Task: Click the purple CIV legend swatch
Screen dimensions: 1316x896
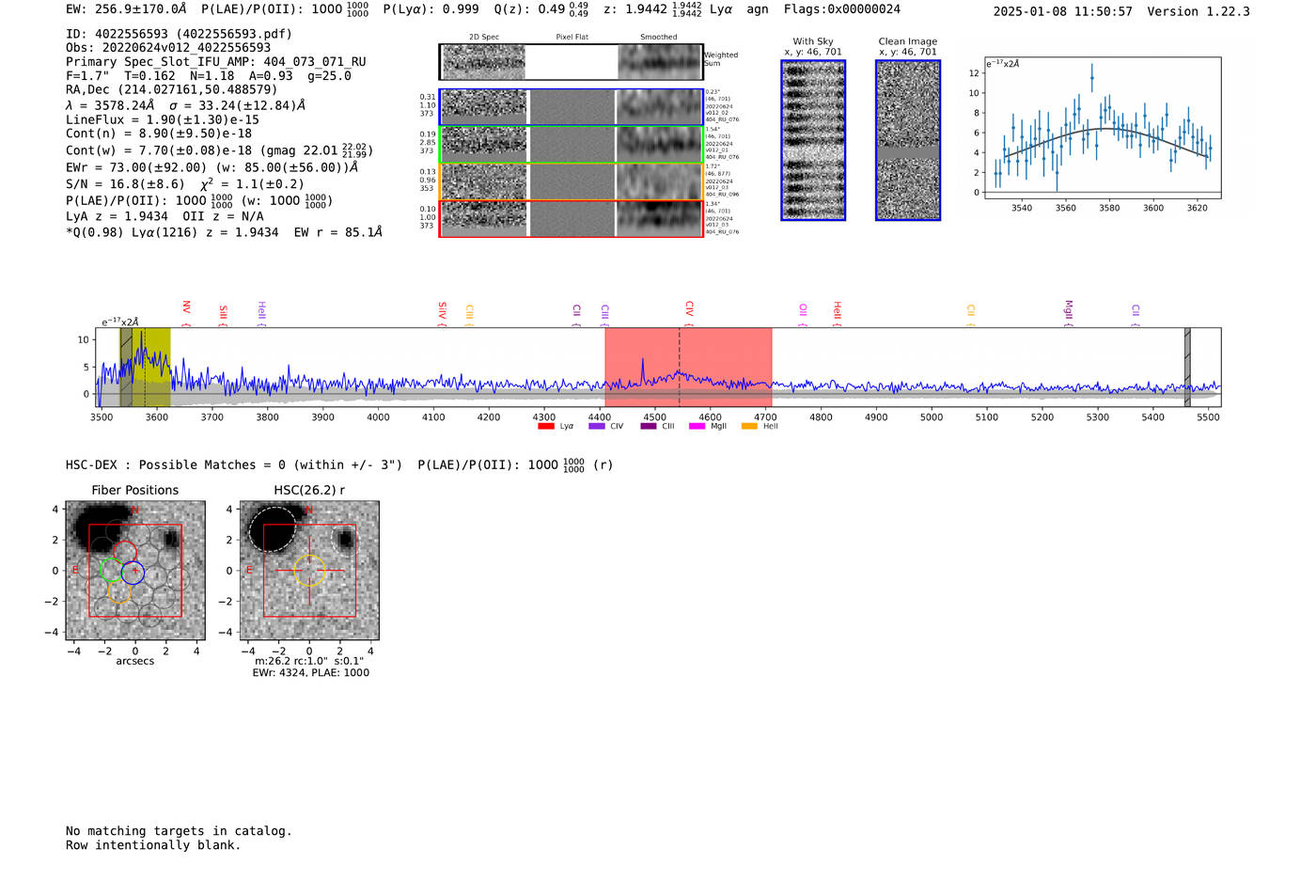Action: 596,427
